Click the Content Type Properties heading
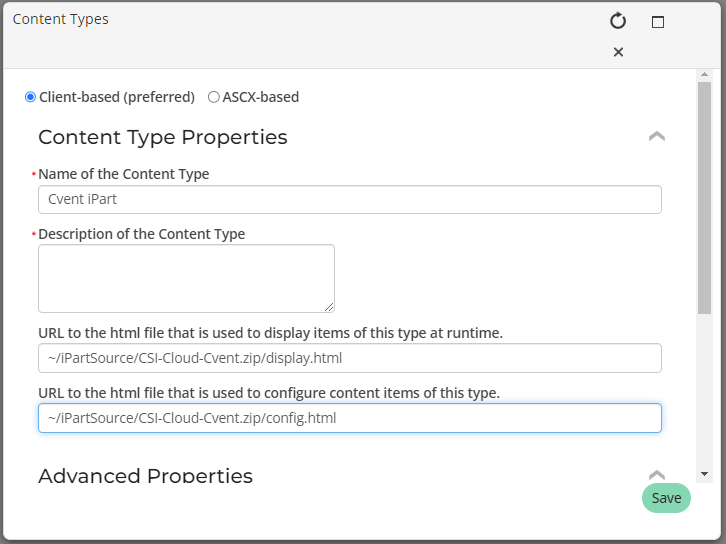 (x=163, y=137)
